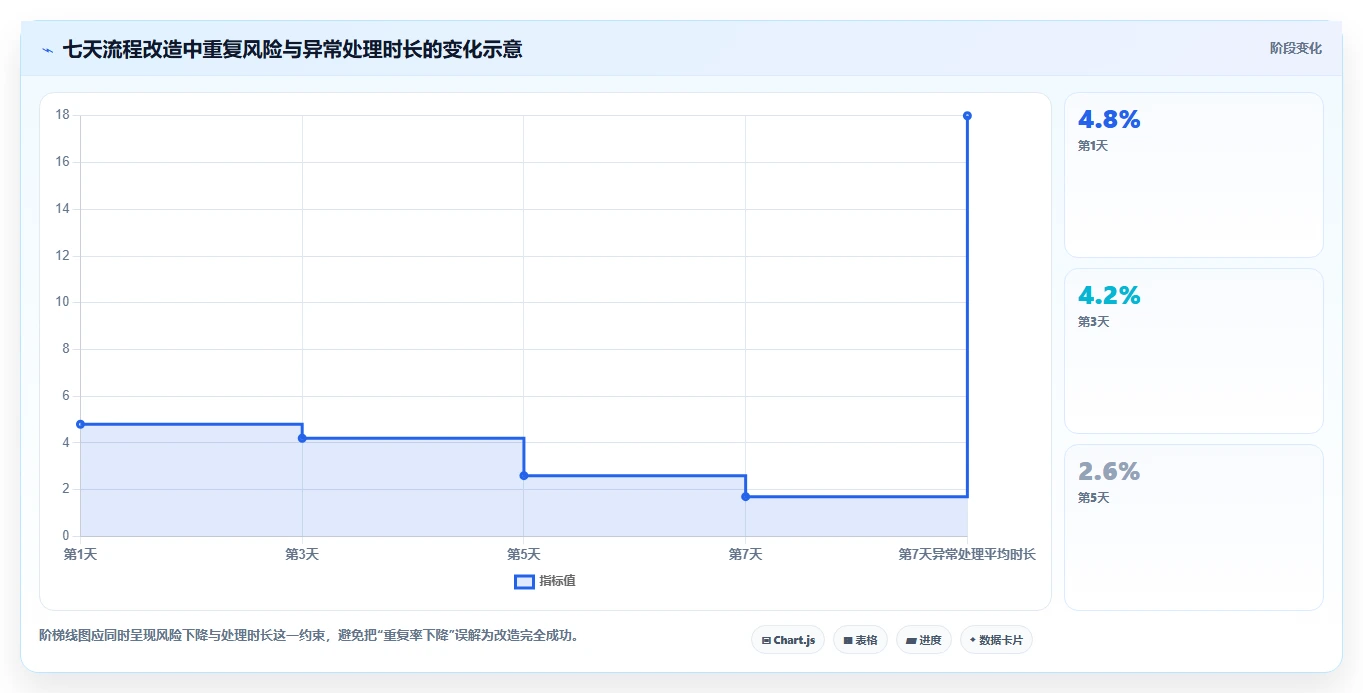Click the 阶段变化 label in header

tap(1295, 48)
